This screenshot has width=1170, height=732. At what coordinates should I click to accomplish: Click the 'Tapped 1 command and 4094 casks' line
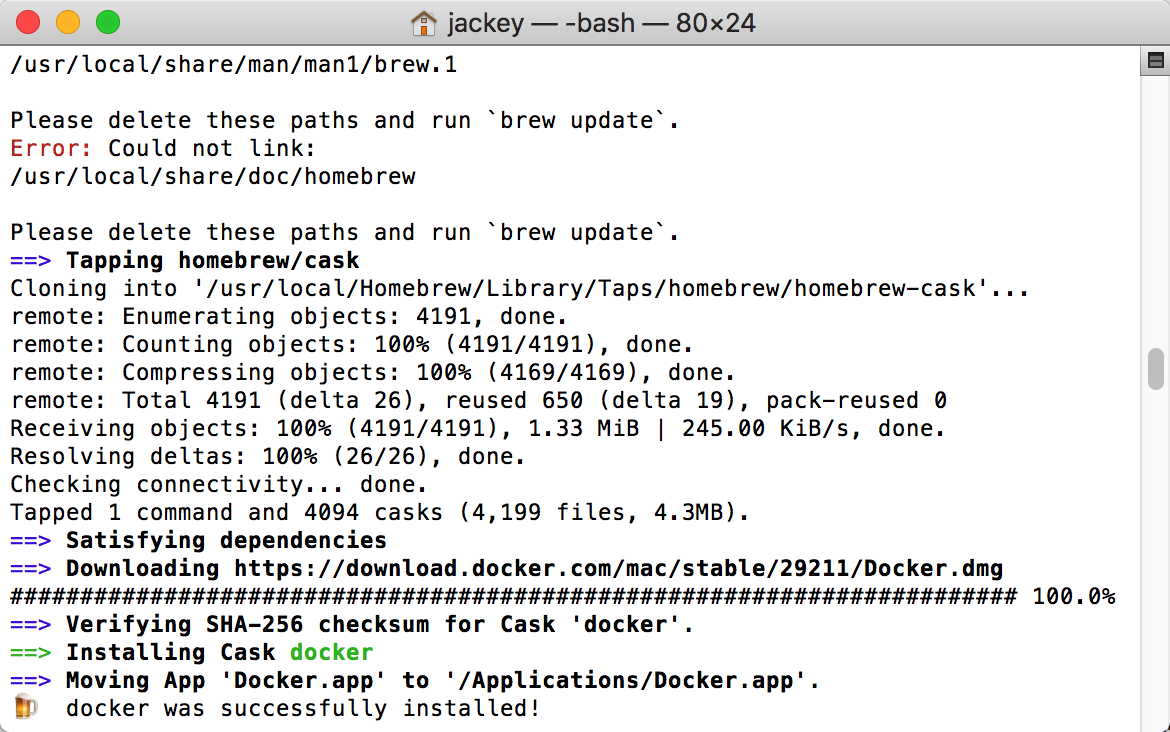[379, 513]
